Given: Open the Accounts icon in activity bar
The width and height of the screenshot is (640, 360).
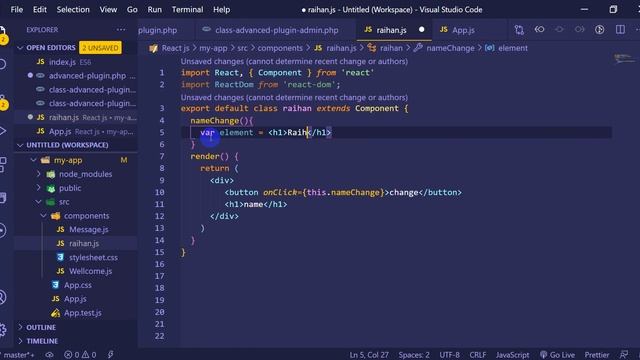Looking at the screenshot, I should 3,297.
